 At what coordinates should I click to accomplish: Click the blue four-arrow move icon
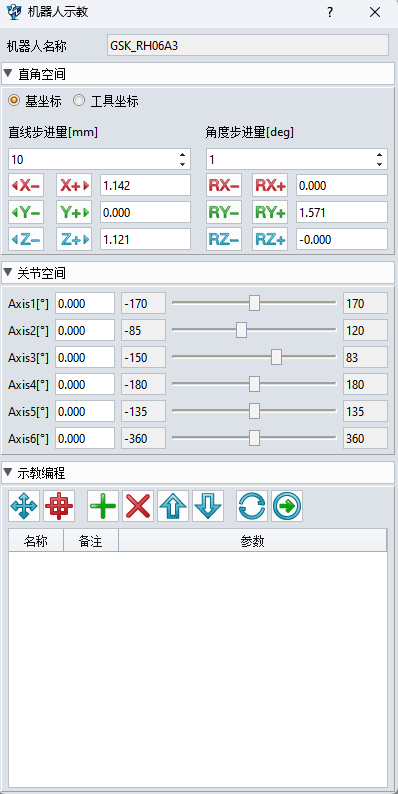pos(24,506)
